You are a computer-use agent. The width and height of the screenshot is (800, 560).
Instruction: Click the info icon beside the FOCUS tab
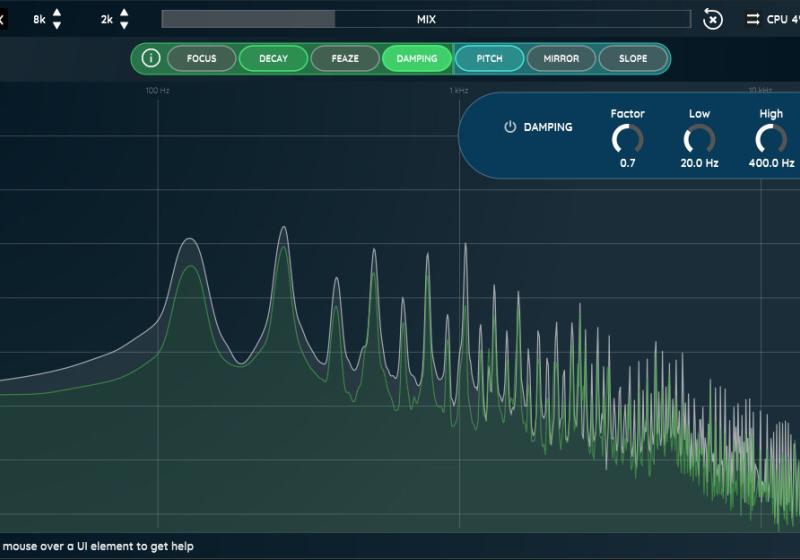150,58
